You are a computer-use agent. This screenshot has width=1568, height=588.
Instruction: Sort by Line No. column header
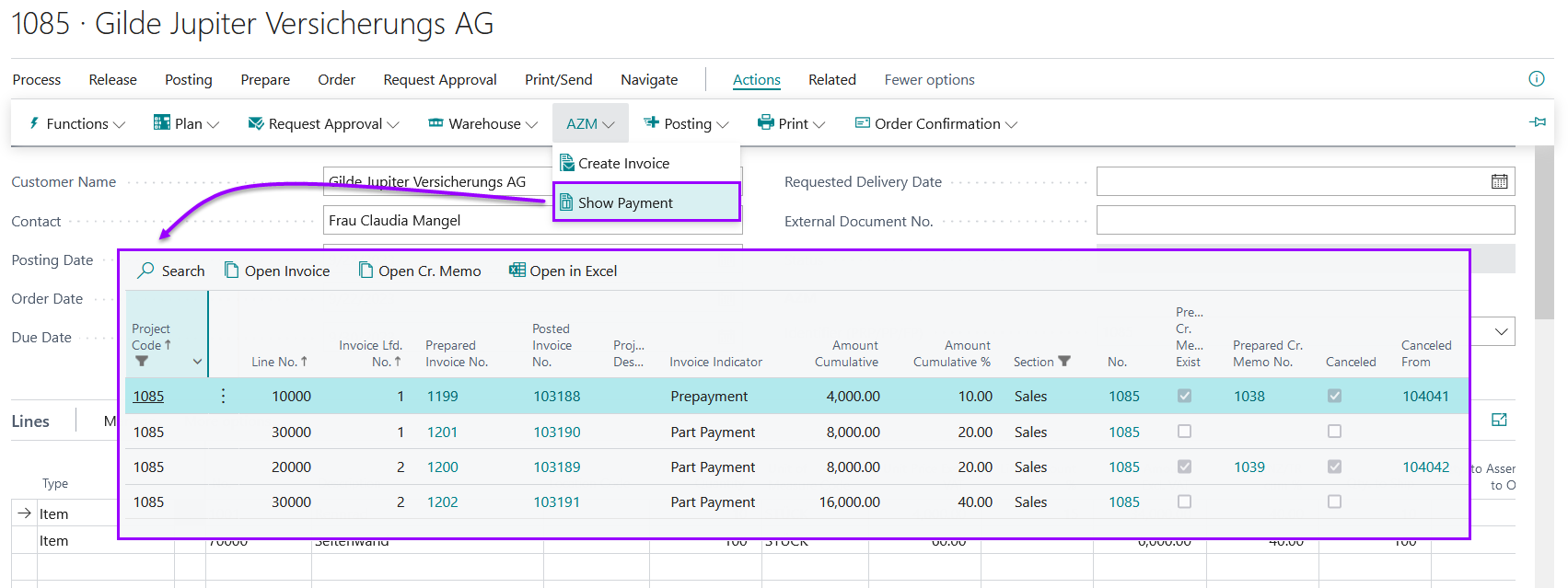[x=279, y=362]
